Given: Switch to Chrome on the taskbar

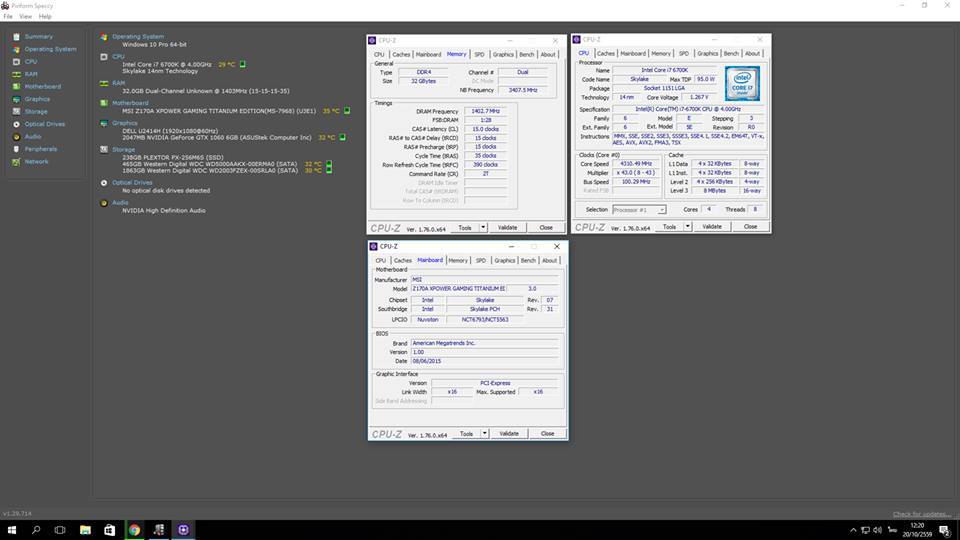Looking at the screenshot, I should (x=134, y=530).
